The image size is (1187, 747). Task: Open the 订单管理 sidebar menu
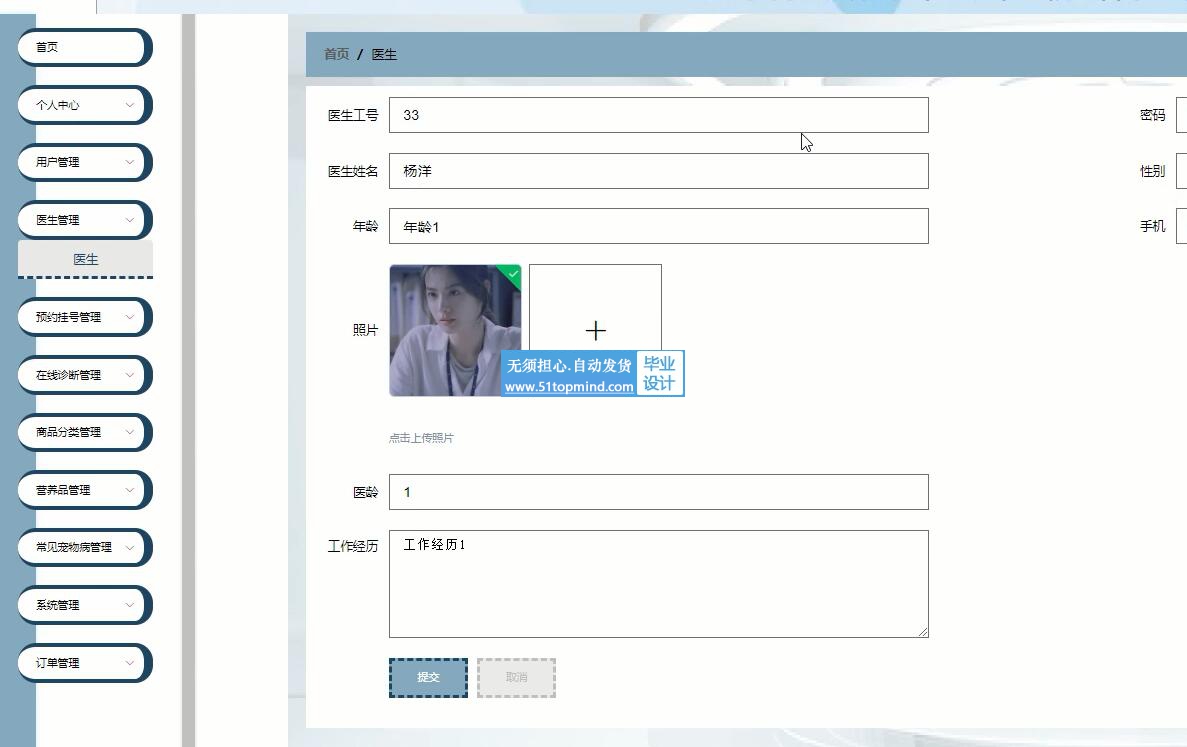pos(84,663)
